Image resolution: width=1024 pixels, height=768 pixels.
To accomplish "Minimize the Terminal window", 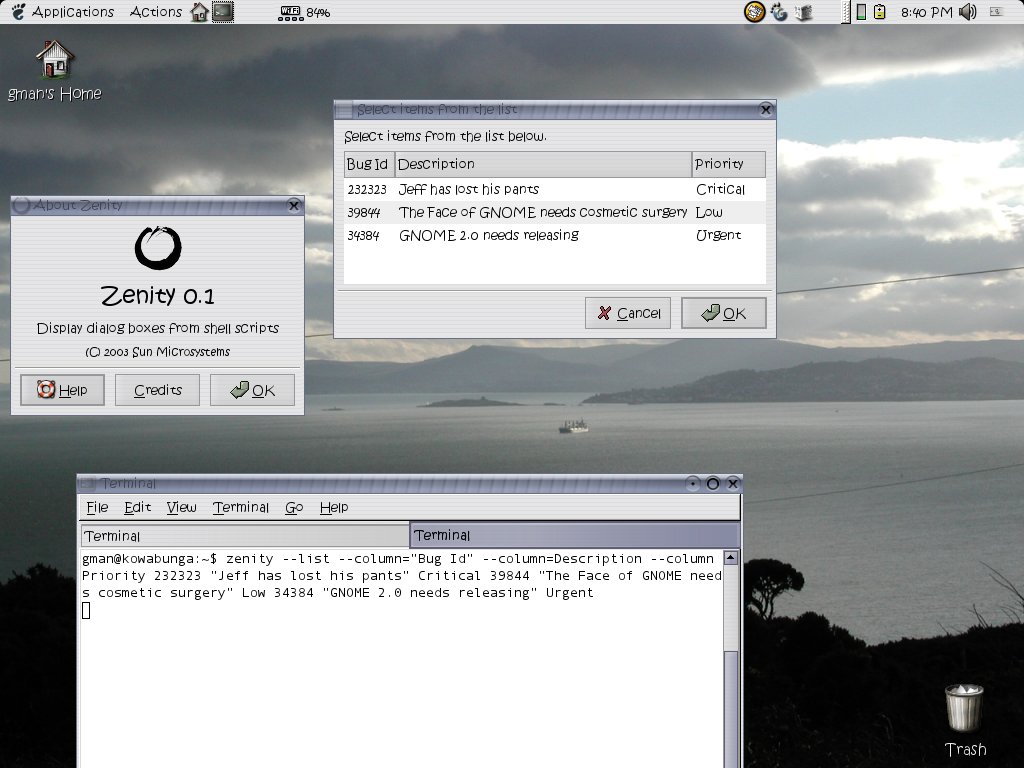I will [x=692, y=484].
